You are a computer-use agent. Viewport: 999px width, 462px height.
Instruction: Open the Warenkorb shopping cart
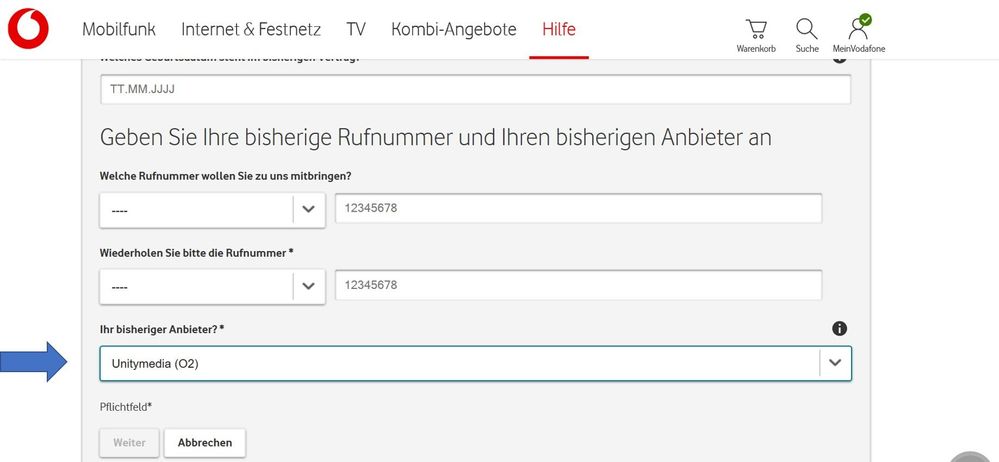pyautogui.click(x=757, y=34)
